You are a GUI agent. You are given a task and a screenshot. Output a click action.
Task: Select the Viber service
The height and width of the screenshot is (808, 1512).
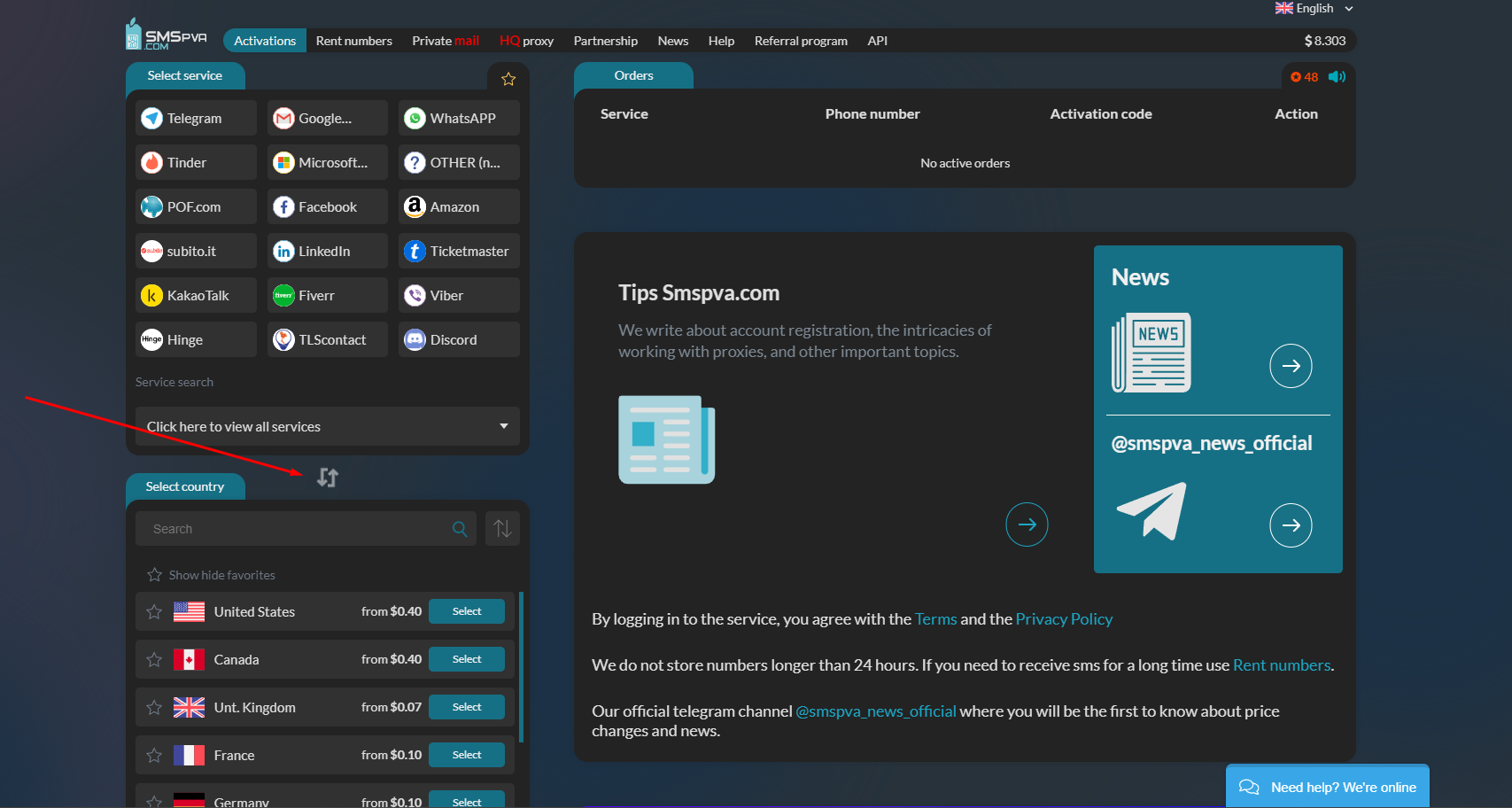459,295
